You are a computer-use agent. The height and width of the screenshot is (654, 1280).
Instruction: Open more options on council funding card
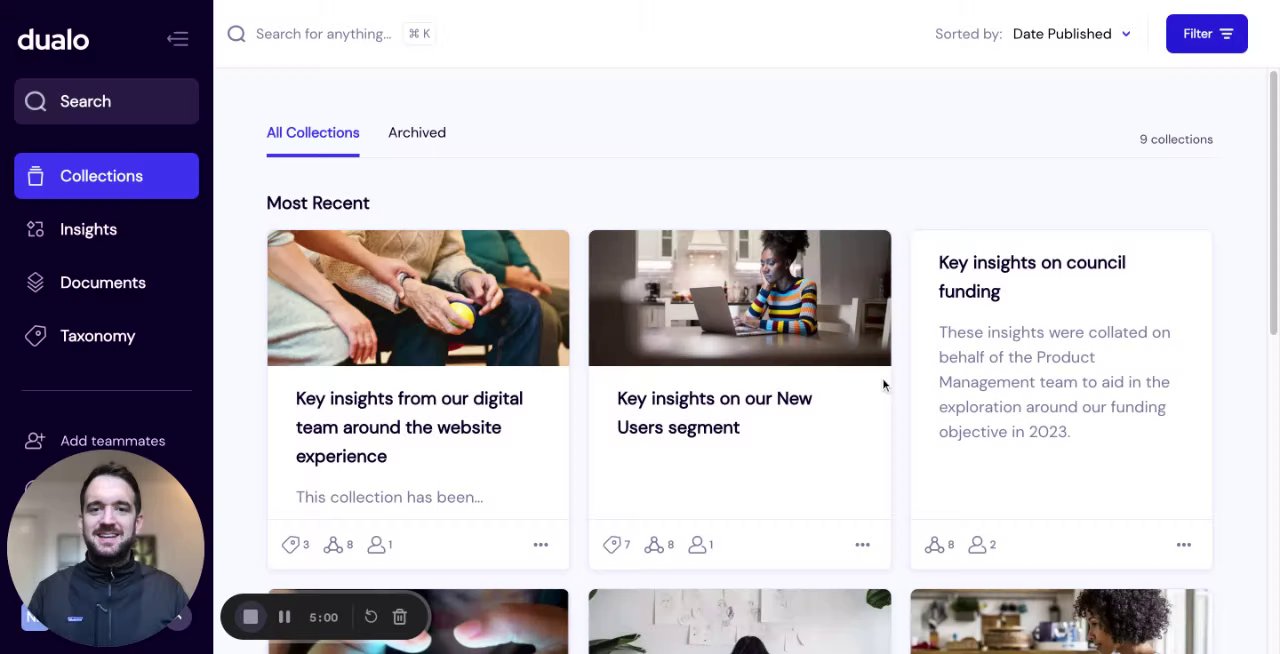[x=1184, y=545]
